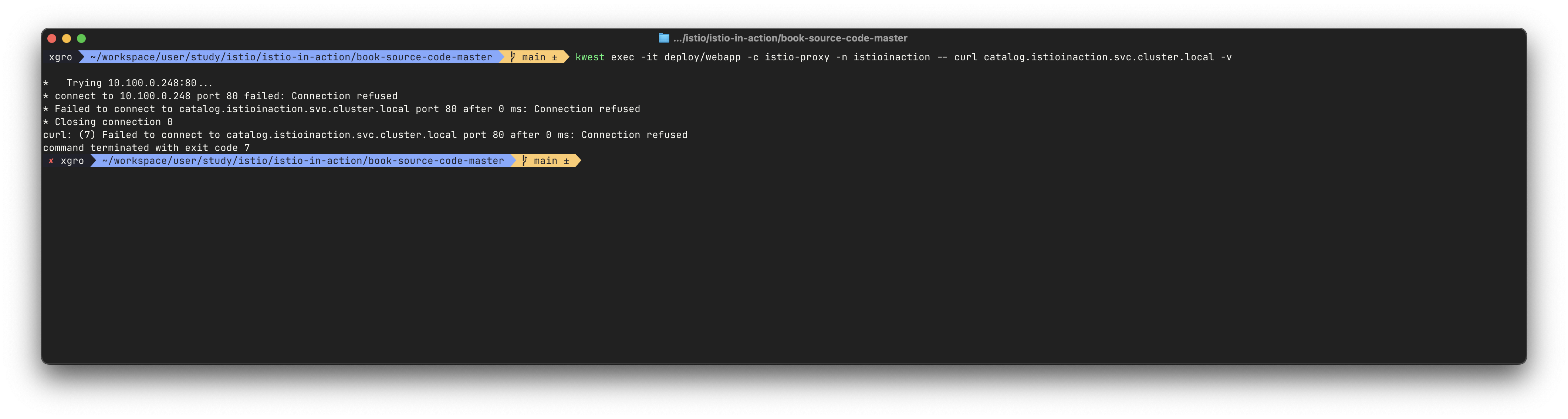The width and height of the screenshot is (1568, 419).
Task: Click the green zoom window button
Action: tap(82, 38)
